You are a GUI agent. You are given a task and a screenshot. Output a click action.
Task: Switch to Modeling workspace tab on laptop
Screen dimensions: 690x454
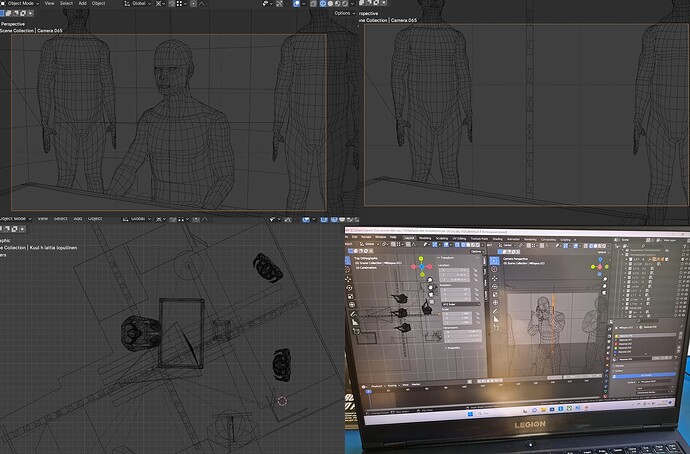tap(425, 238)
